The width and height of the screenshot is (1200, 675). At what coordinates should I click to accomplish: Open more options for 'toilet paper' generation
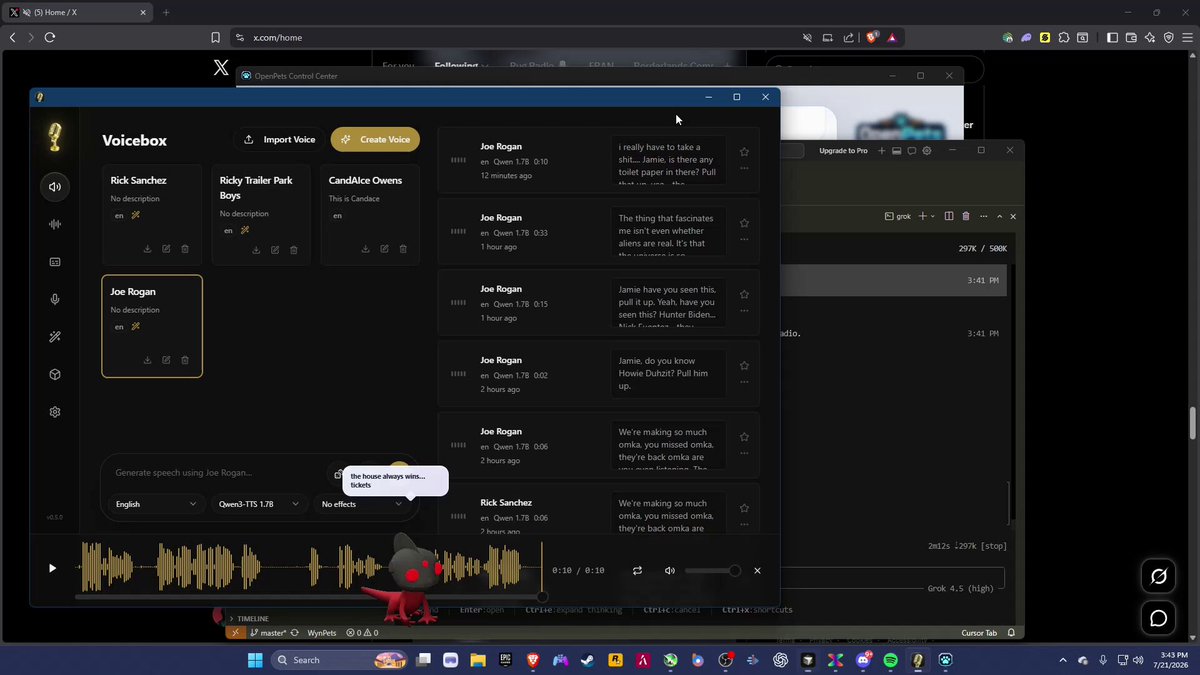[x=744, y=168]
